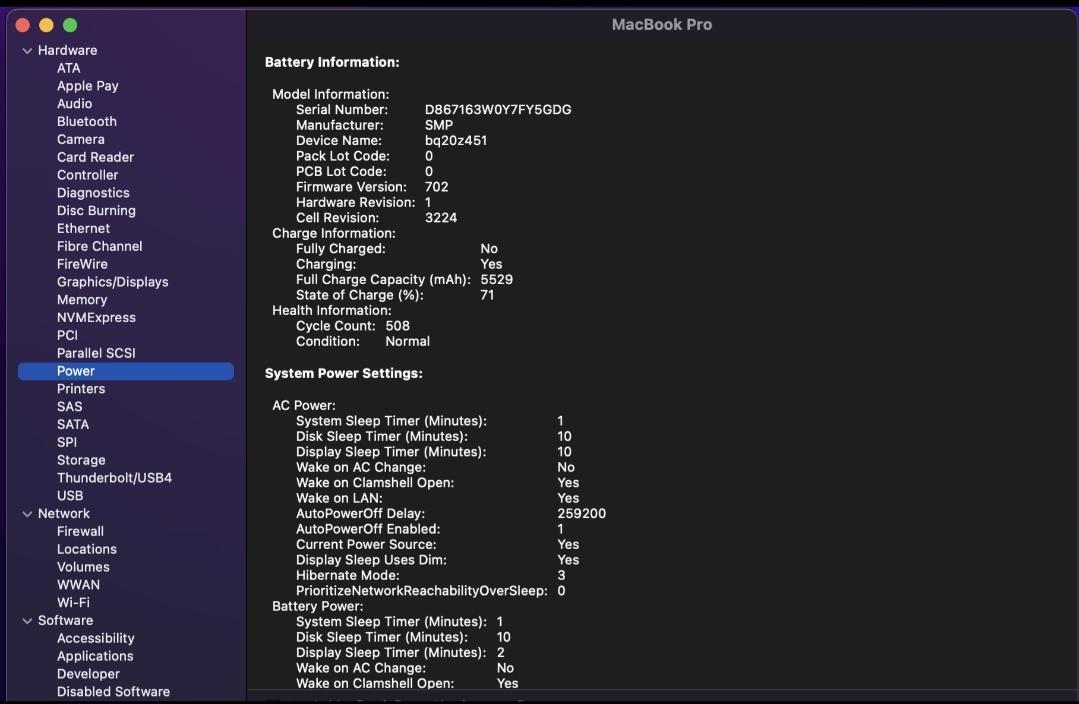Screen dimensions: 1079x704
Task: Minimize the System Information window
Action: click(x=46, y=25)
